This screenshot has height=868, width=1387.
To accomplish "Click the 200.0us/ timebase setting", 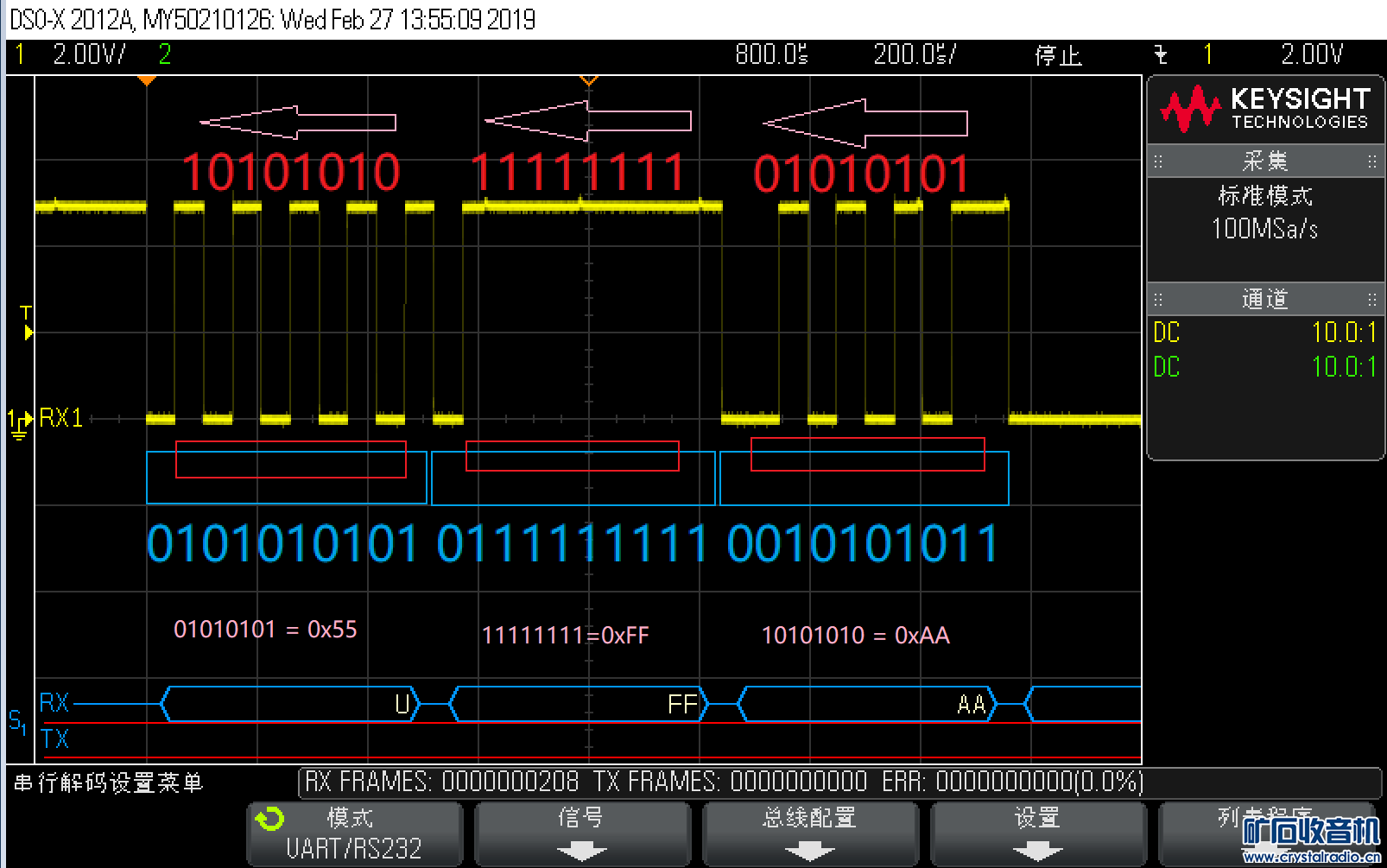I will tap(914, 54).
